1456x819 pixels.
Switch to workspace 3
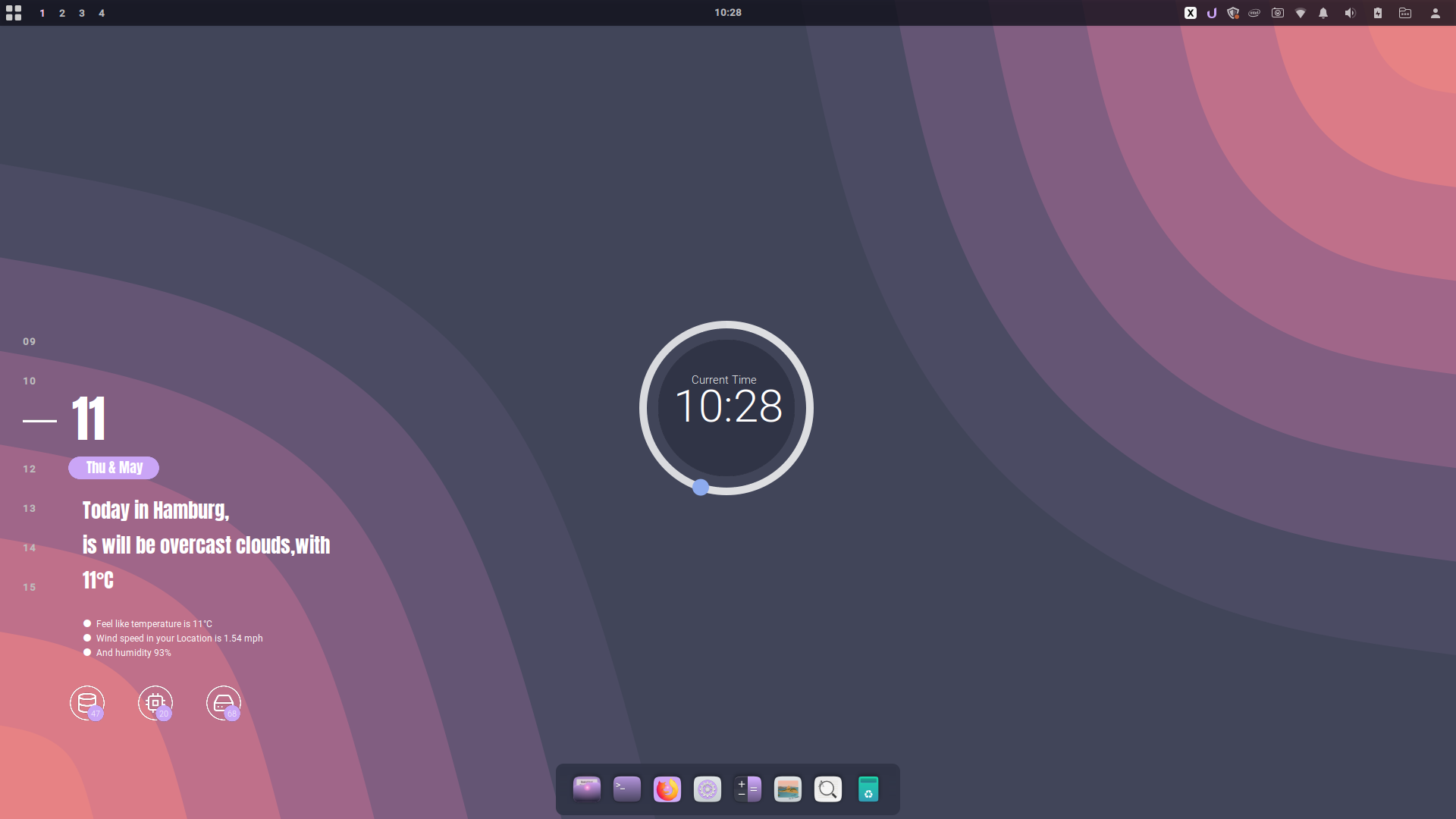click(x=82, y=13)
